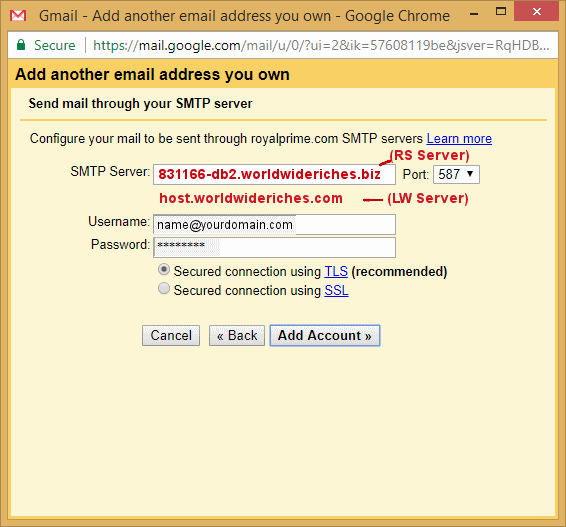Focus the Username input field
Screen dimensions: 566x527
274,225
